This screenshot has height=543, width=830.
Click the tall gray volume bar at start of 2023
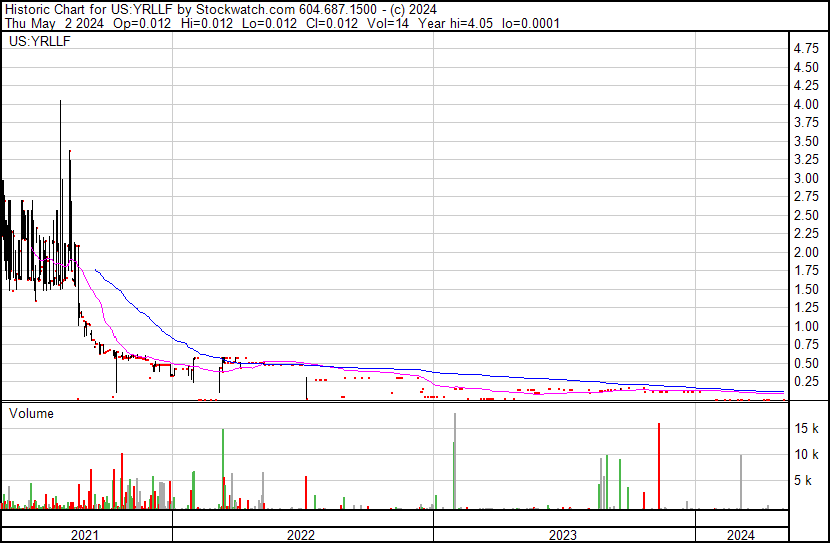pyautogui.click(x=455, y=461)
